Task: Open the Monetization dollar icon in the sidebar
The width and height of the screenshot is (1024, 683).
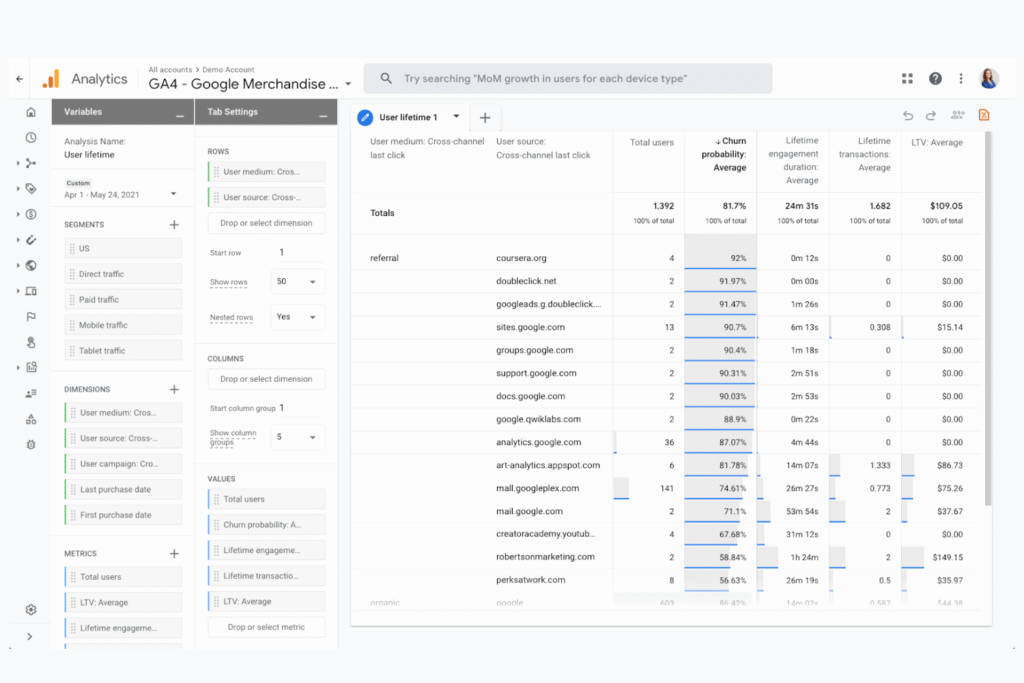Action: (31, 214)
